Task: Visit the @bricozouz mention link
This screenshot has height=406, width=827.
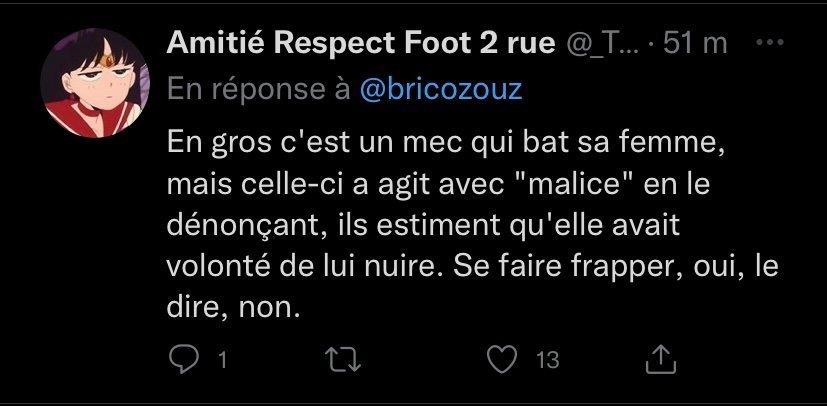Action: pos(441,89)
